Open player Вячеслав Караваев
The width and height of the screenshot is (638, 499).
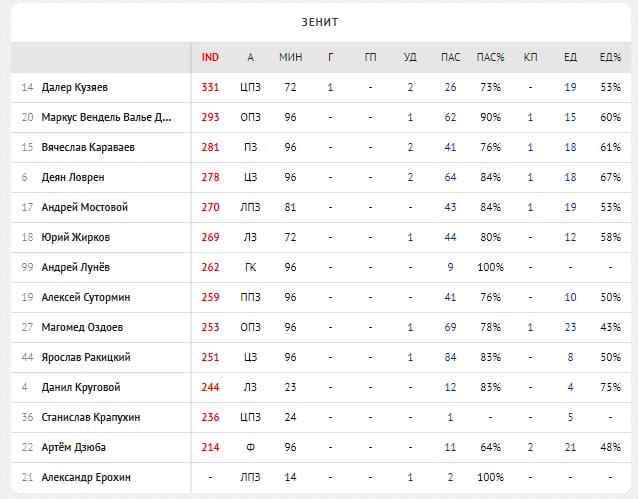pos(88,147)
